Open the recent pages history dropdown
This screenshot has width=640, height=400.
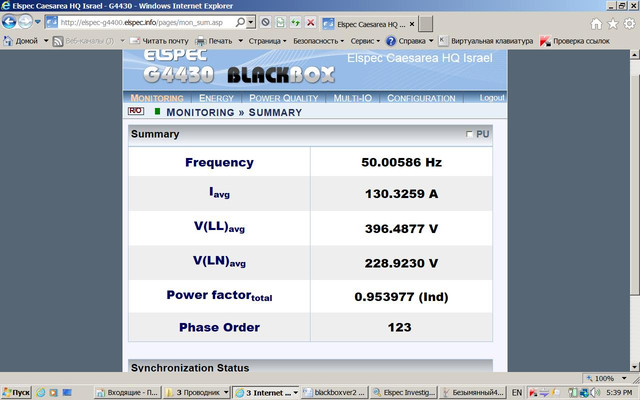(38, 22)
